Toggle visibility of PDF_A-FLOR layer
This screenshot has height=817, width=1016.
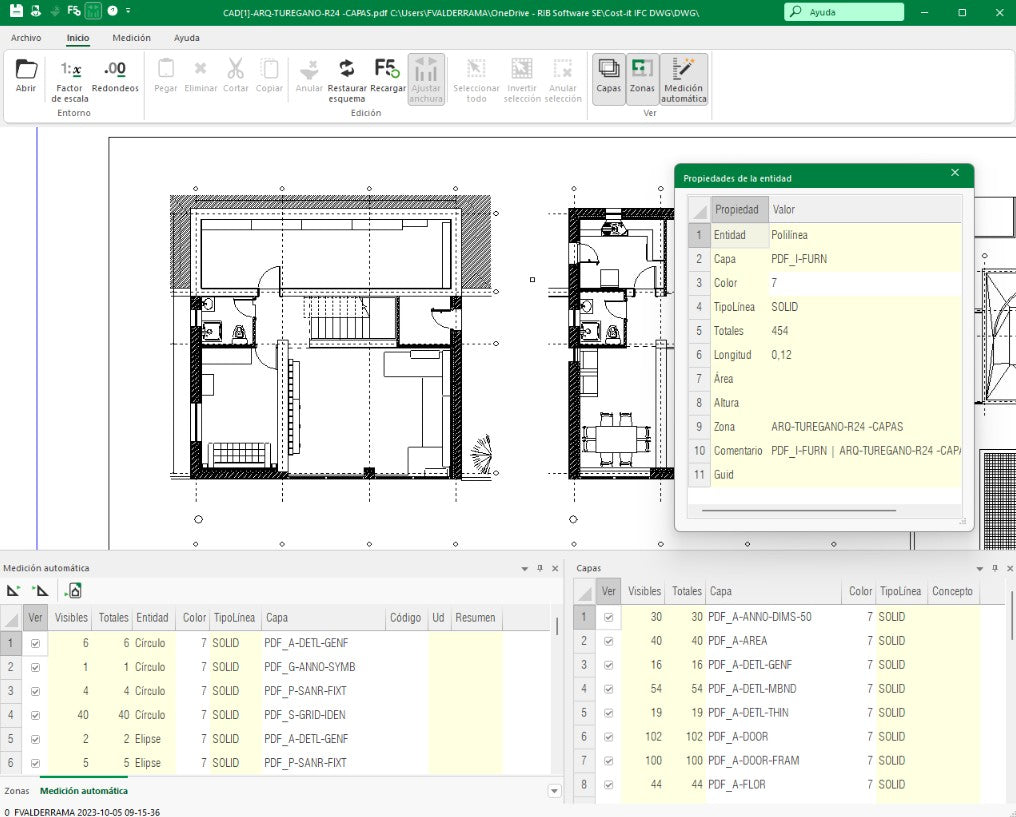pyautogui.click(x=608, y=785)
